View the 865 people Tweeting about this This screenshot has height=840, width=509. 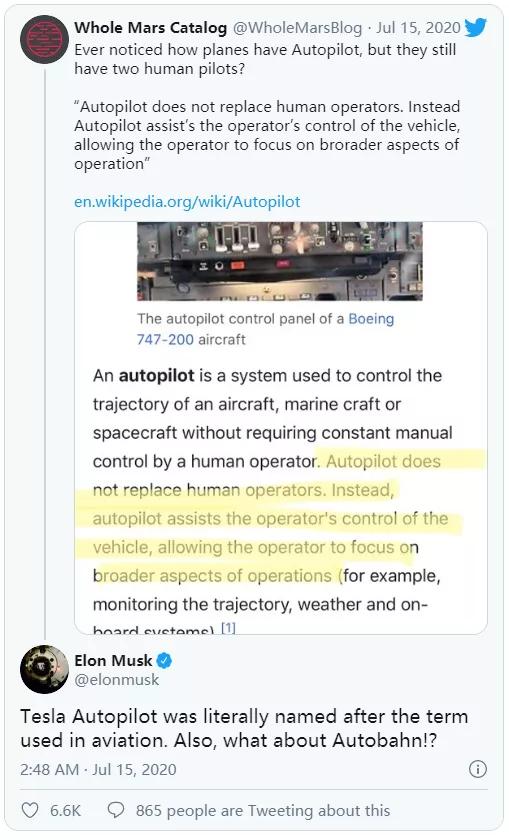click(263, 811)
